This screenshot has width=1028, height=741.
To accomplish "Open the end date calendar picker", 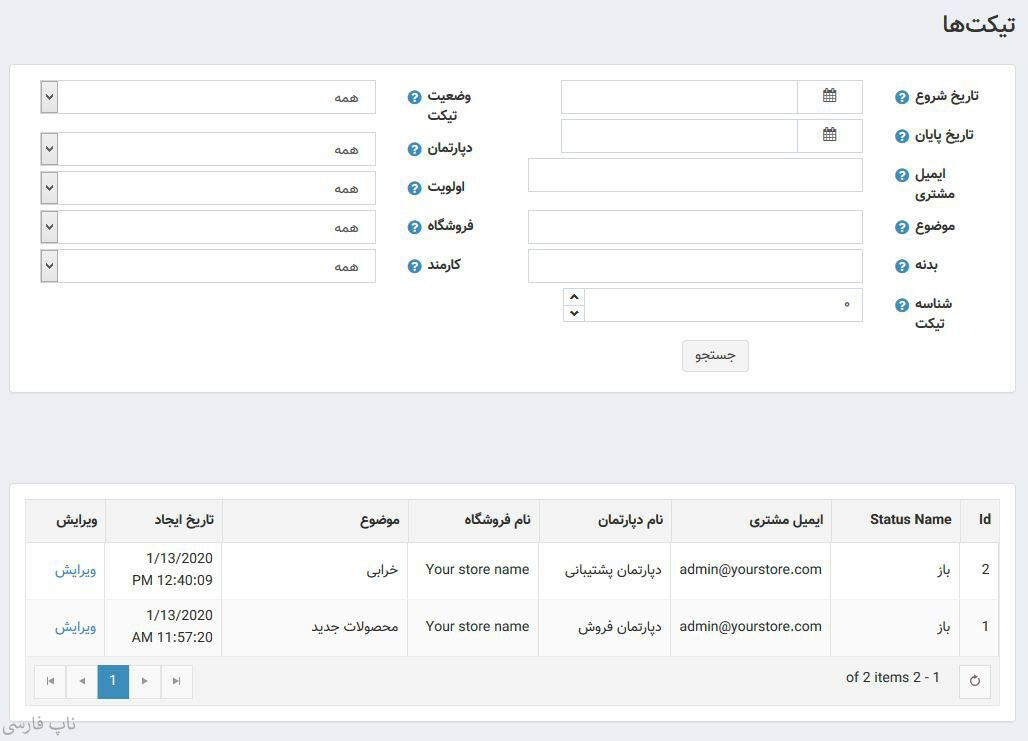I will pos(829,135).
